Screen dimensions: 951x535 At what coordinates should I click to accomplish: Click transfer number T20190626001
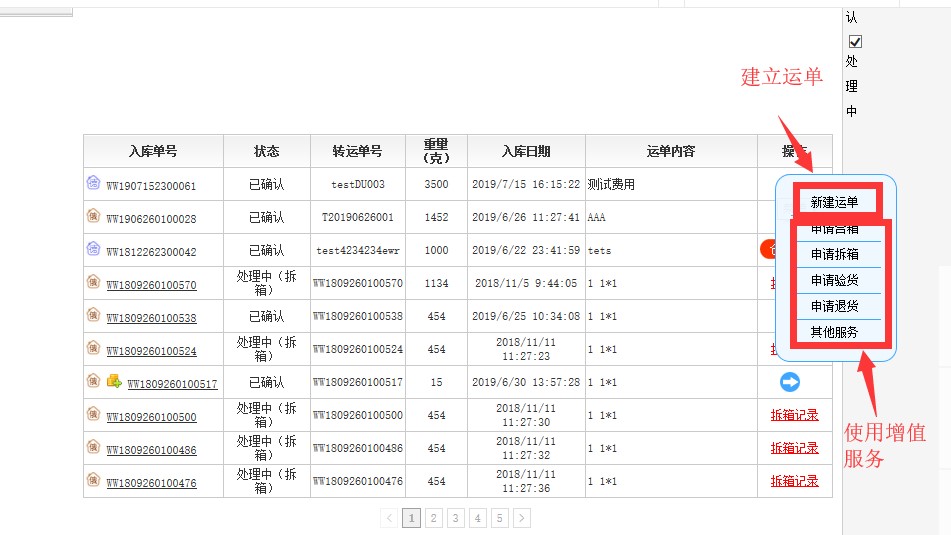pos(358,217)
